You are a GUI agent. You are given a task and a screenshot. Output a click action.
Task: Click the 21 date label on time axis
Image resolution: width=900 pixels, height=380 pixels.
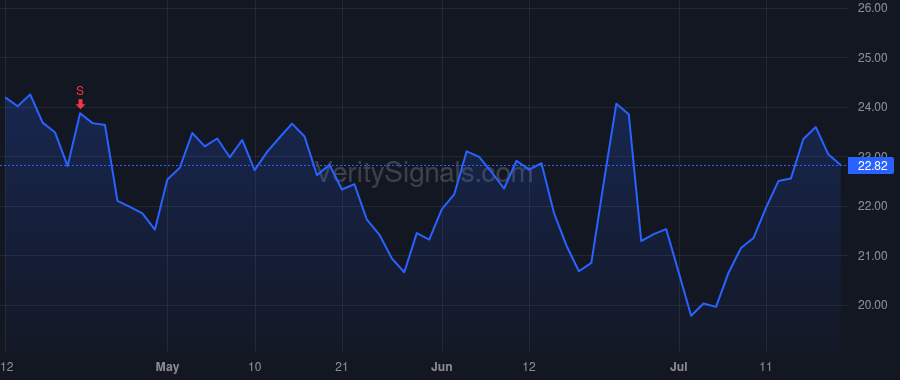click(x=342, y=367)
